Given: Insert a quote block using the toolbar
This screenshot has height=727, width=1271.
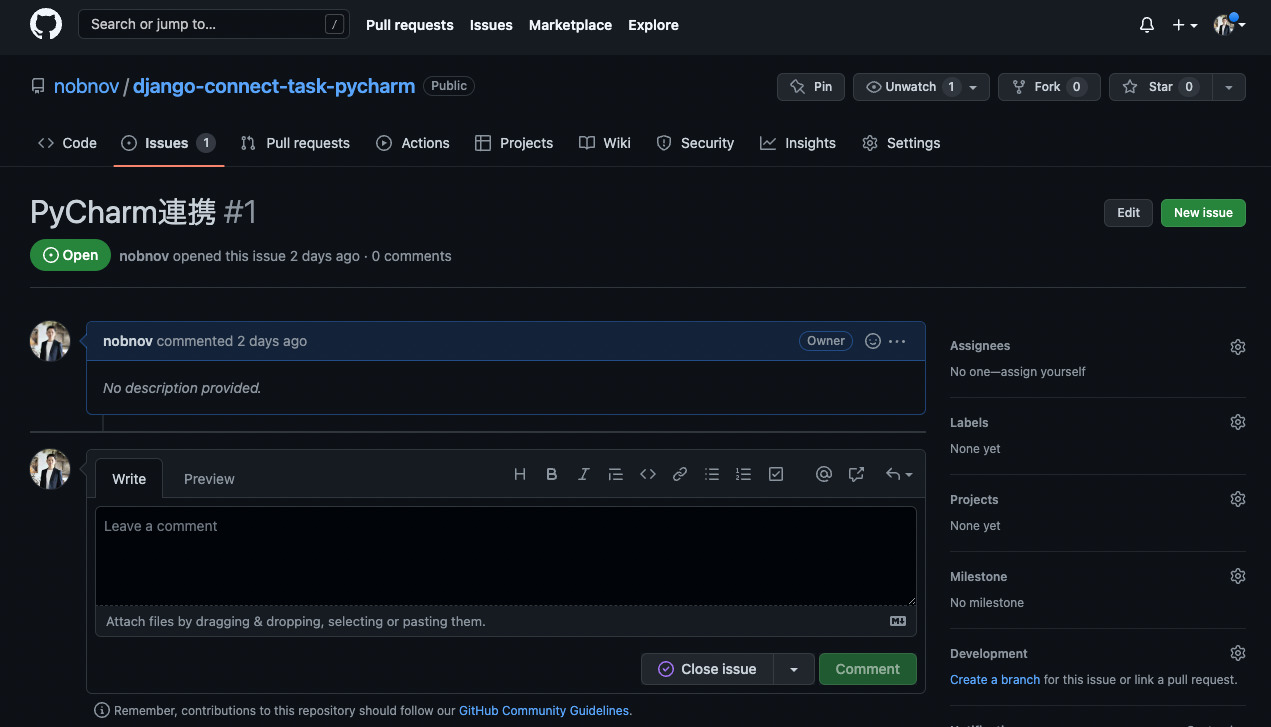Looking at the screenshot, I should pyautogui.click(x=616, y=473).
